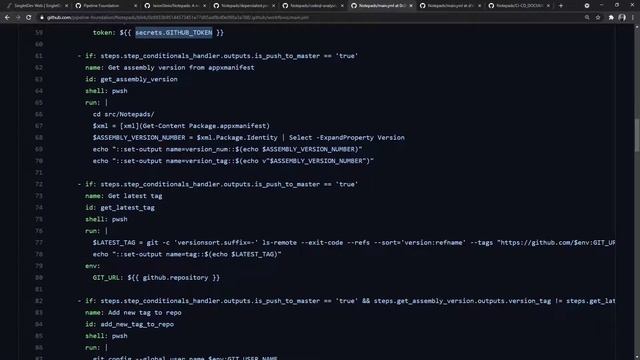Reload the current GitHub page

(29, 18)
